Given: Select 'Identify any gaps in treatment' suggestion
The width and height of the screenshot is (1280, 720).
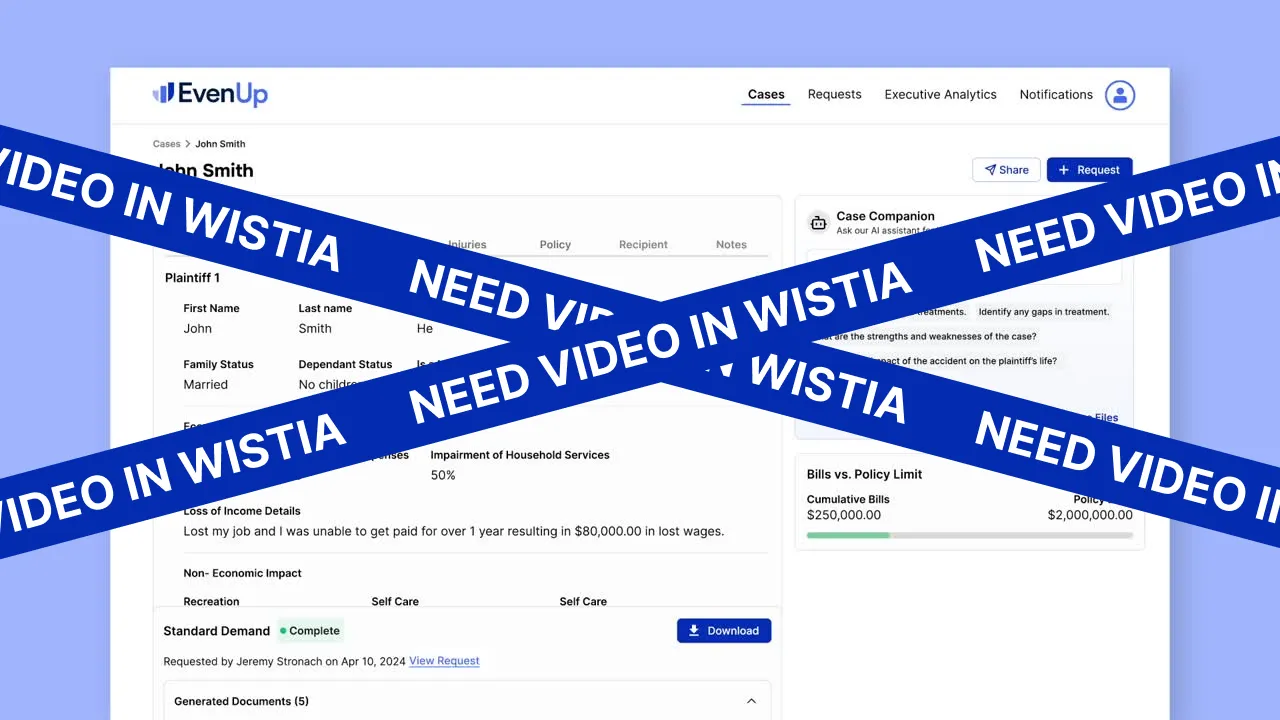Looking at the screenshot, I should (1043, 312).
